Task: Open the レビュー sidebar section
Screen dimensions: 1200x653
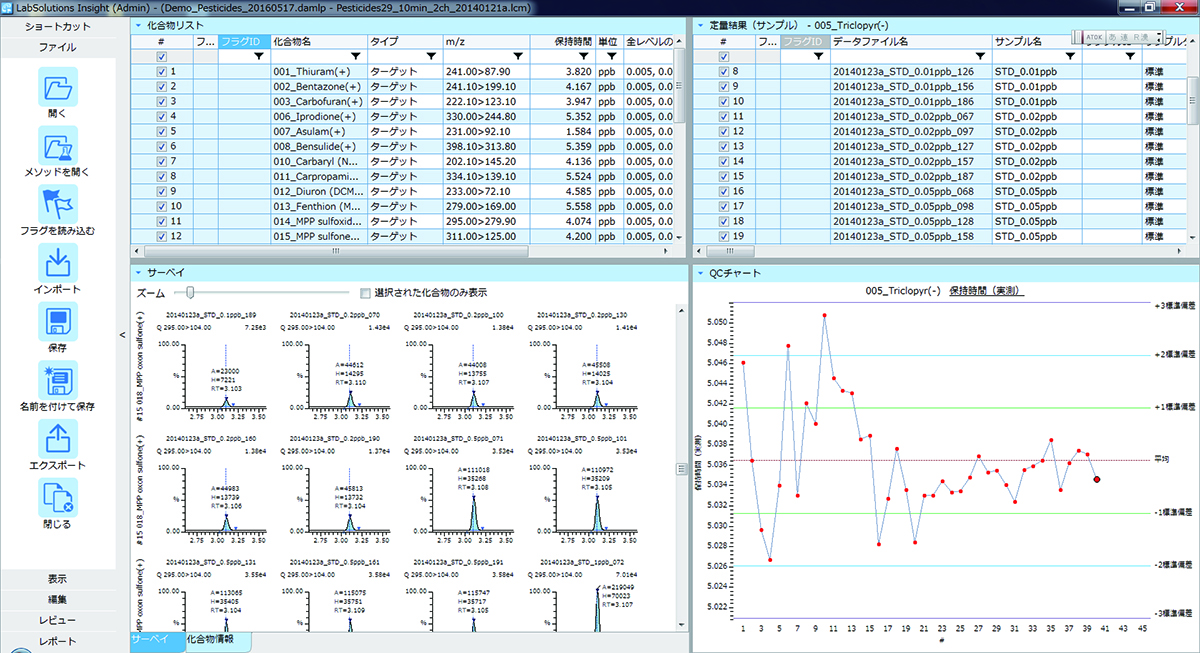Action: (57, 620)
